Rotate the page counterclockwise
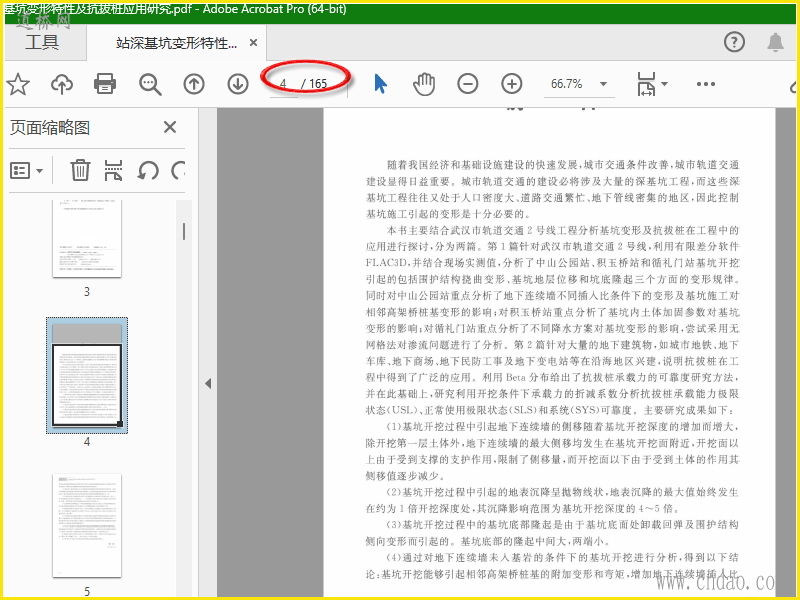Image resolution: width=800 pixels, height=600 pixels. click(x=148, y=170)
